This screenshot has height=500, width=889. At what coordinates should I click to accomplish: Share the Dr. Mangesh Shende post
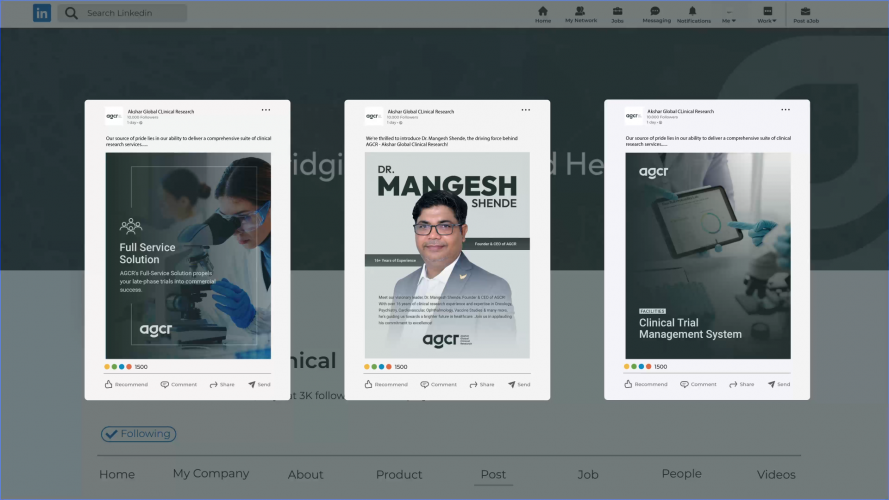[482, 384]
